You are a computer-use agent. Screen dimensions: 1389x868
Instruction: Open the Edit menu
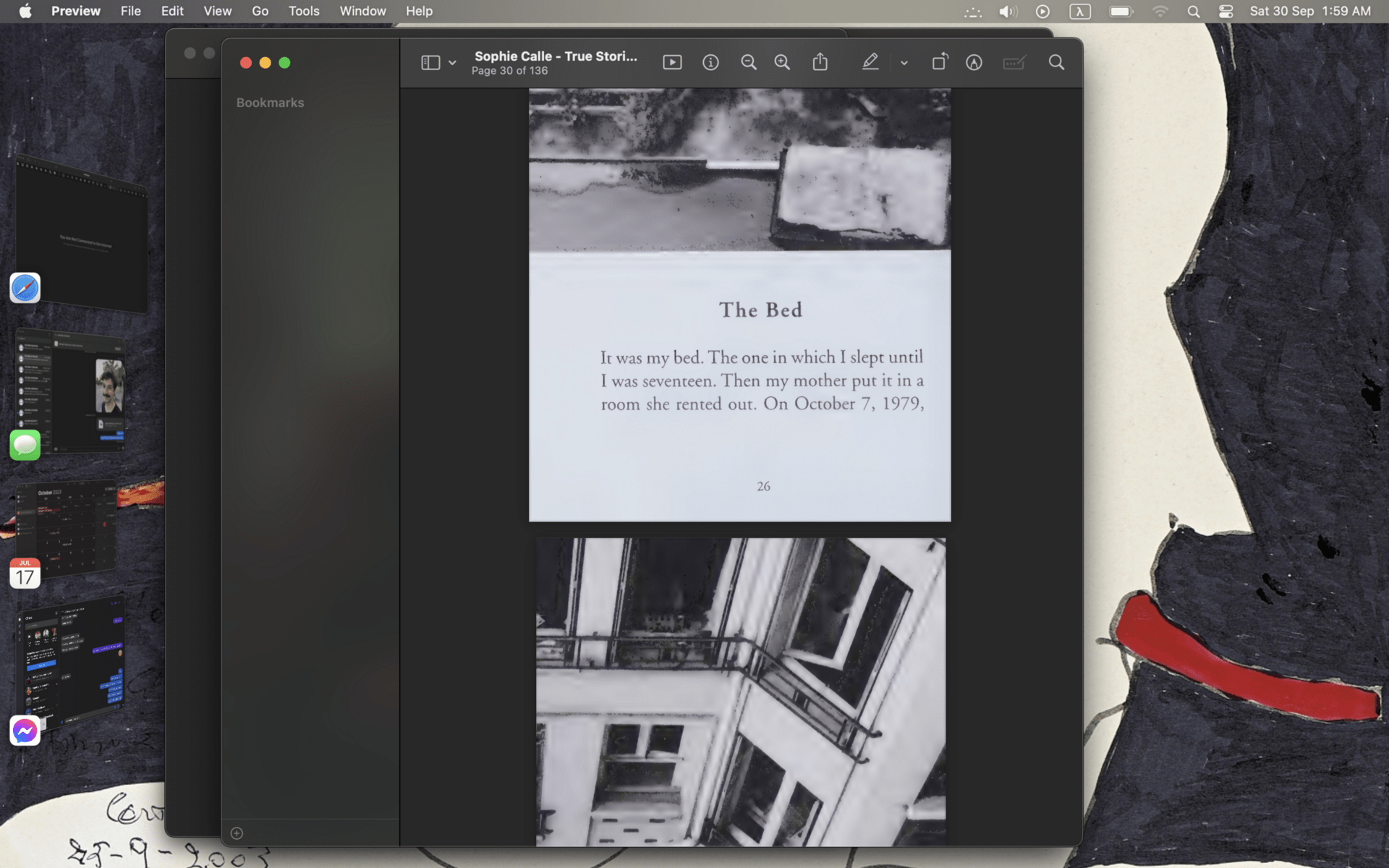(172, 11)
